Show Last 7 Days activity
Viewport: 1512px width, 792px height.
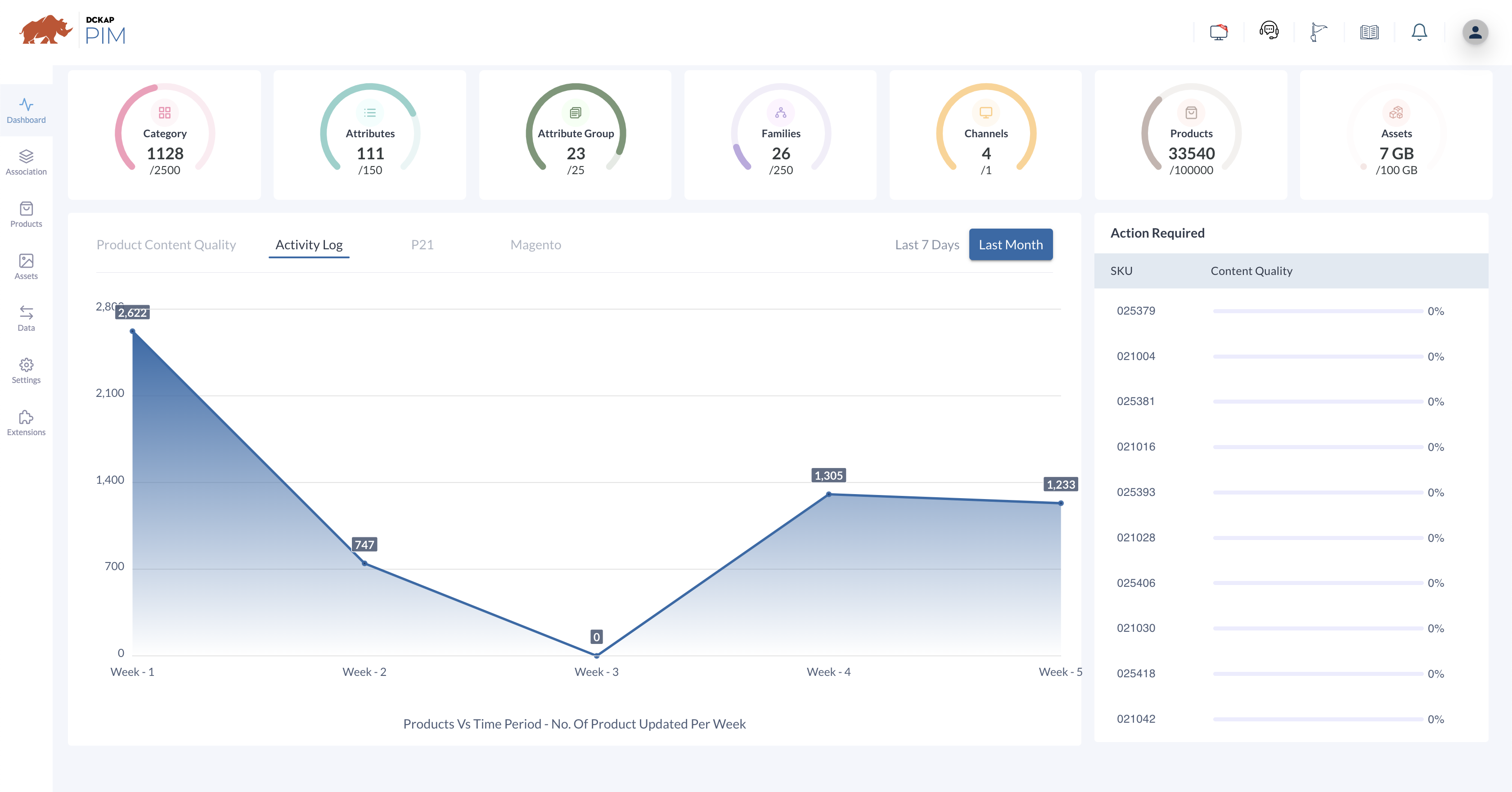tap(927, 245)
